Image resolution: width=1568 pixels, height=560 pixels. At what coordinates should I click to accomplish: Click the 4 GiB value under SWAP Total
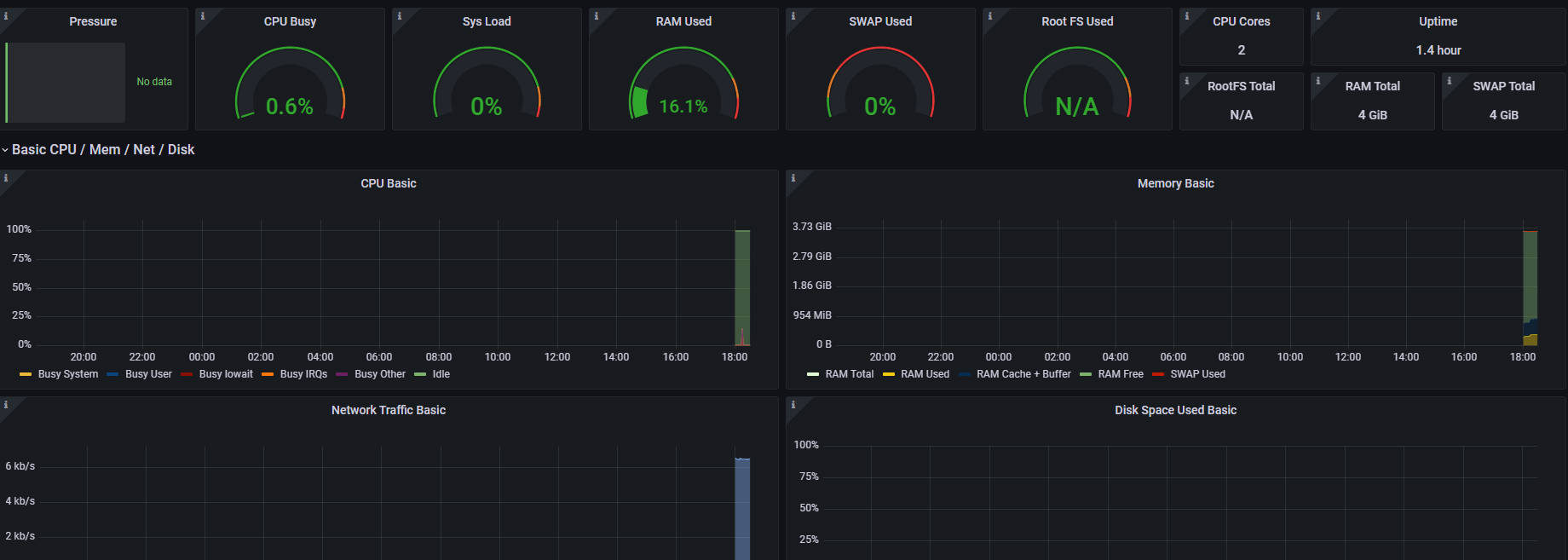coord(1504,115)
